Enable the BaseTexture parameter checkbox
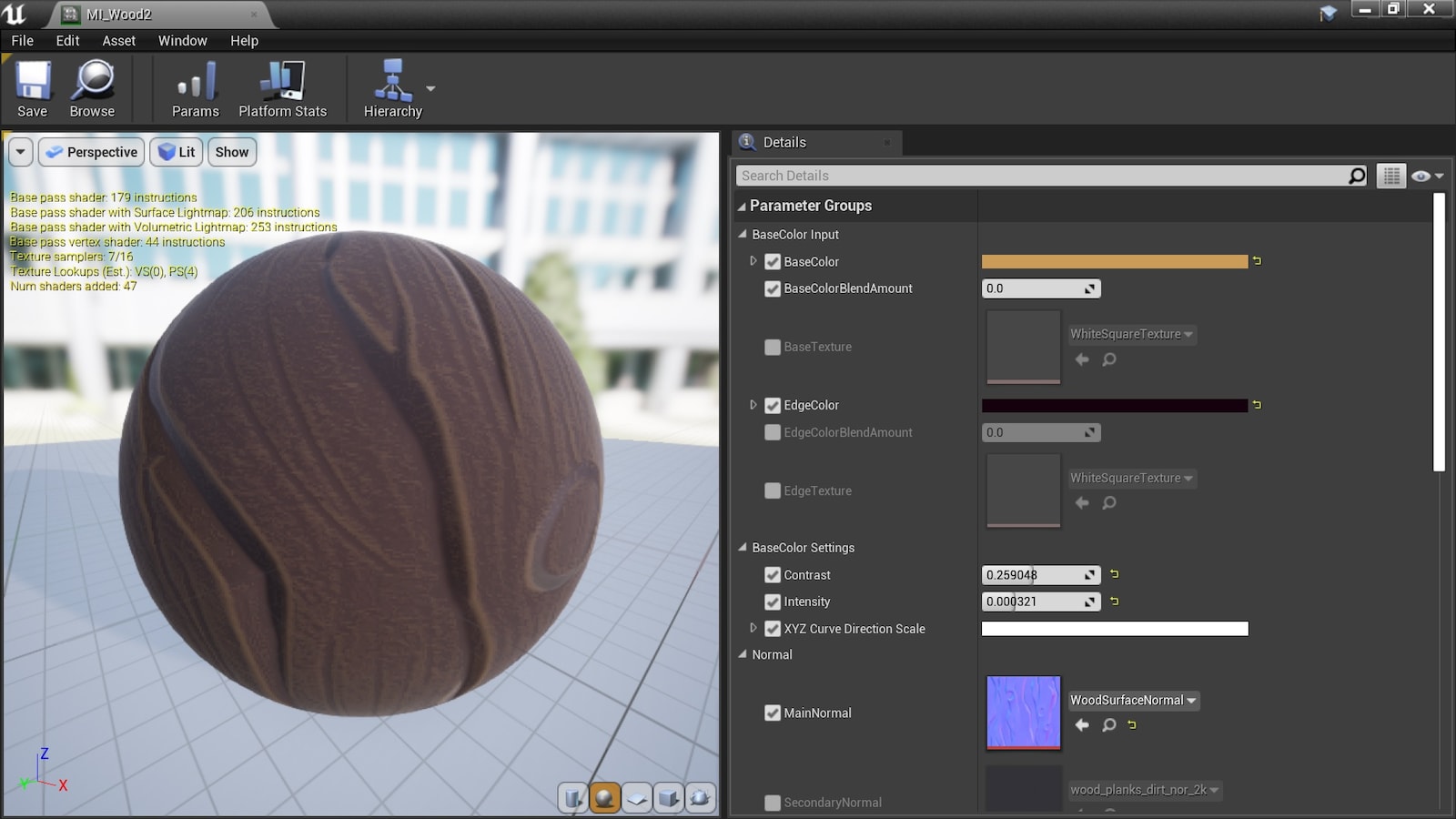1456x819 pixels. pos(773,347)
